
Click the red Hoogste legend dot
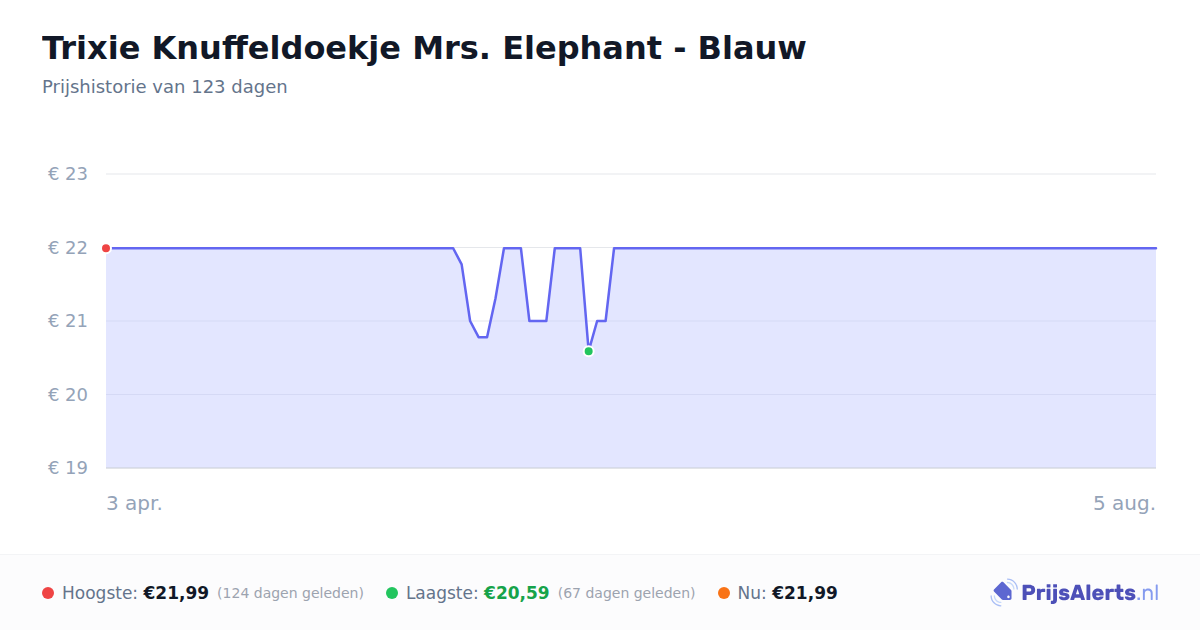[x=48, y=593]
